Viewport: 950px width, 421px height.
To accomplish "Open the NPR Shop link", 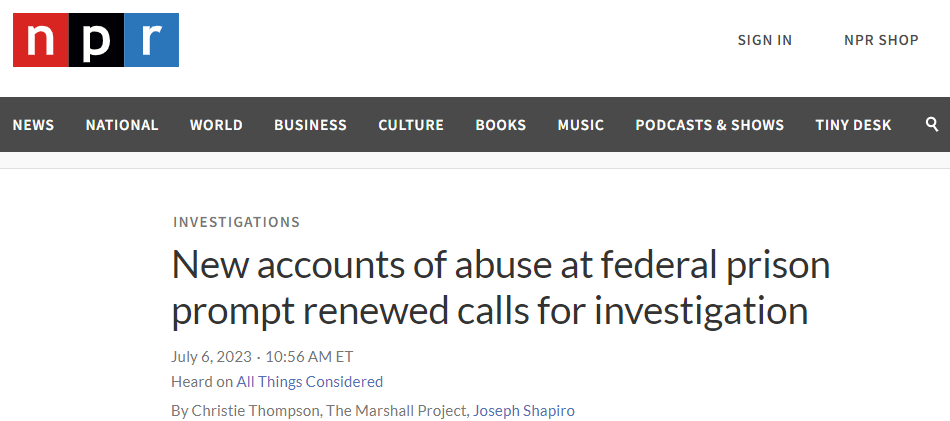I will pos(881,40).
